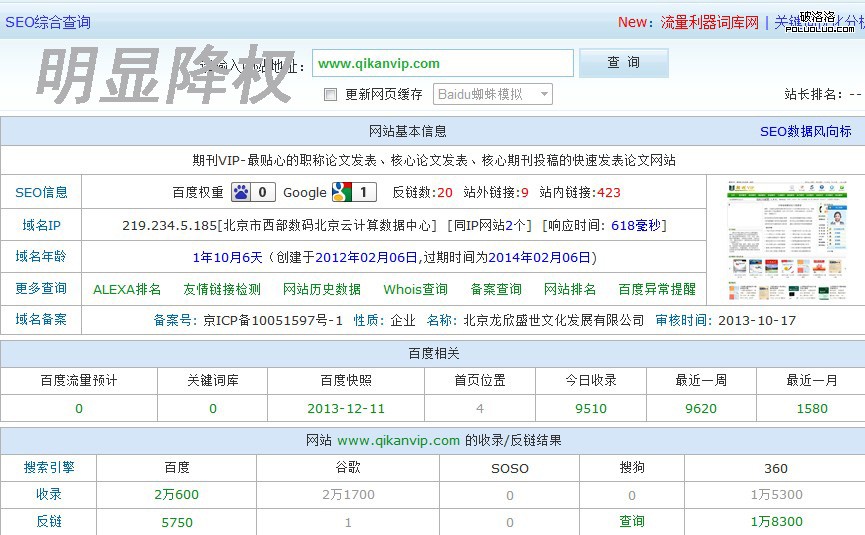The image size is (865, 535).
Task: Click the 关键词库 value 0
Action: coord(213,409)
